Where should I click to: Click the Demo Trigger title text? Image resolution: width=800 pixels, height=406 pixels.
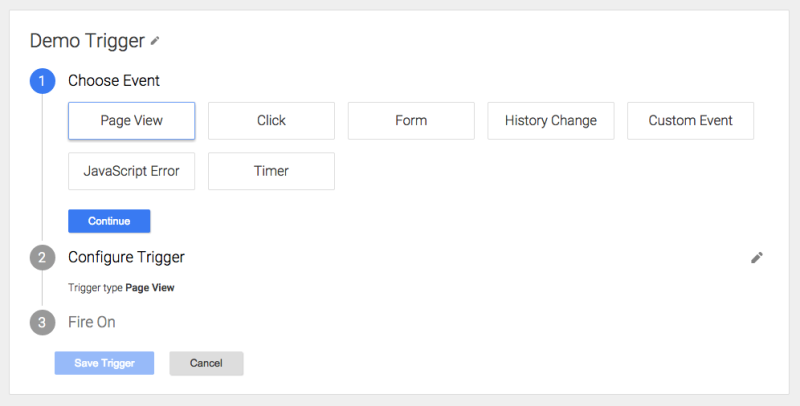tap(87, 41)
